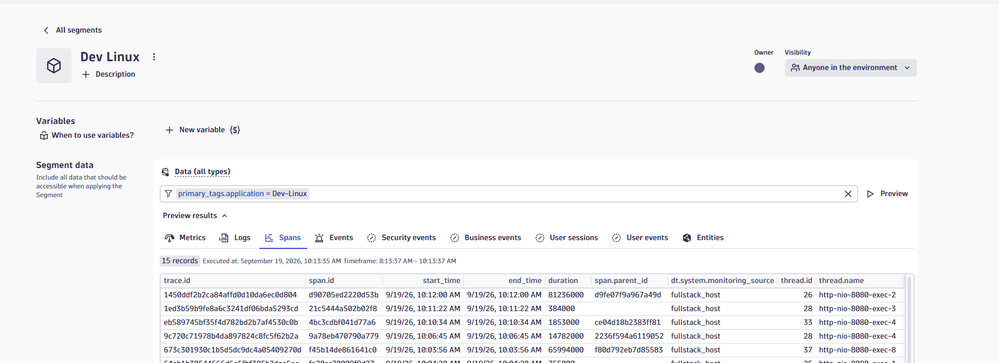Sort by the end_time column header
This screenshot has height=363, width=999.
pyautogui.click(x=504, y=280)
